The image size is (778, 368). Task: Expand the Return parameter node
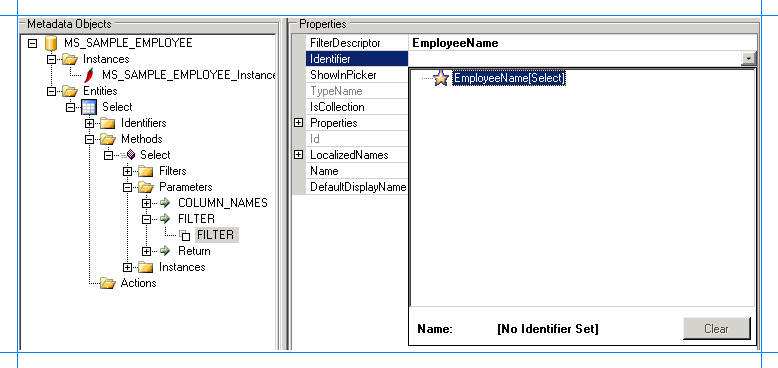146,251
